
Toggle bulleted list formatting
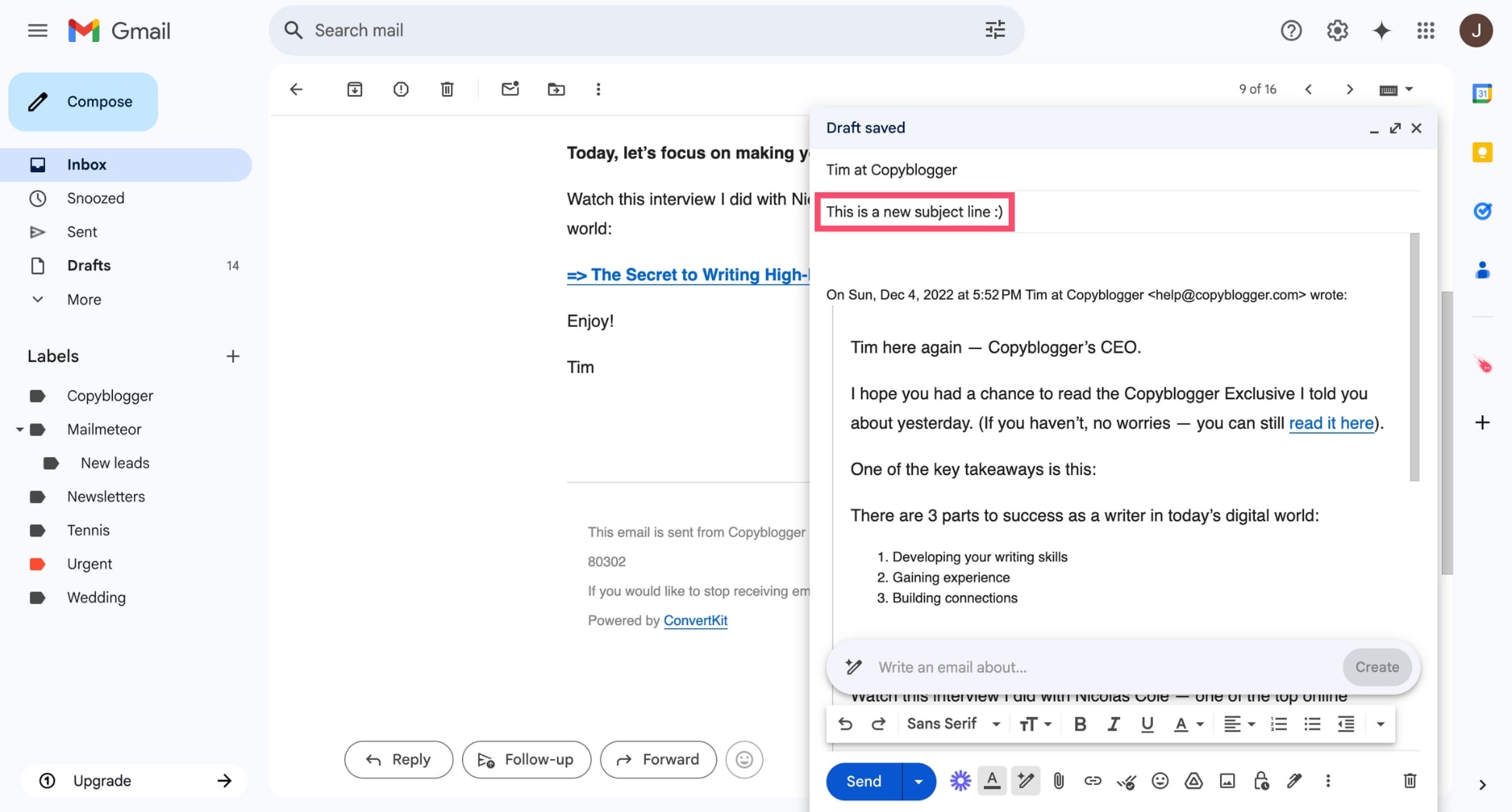[1312, 724]
